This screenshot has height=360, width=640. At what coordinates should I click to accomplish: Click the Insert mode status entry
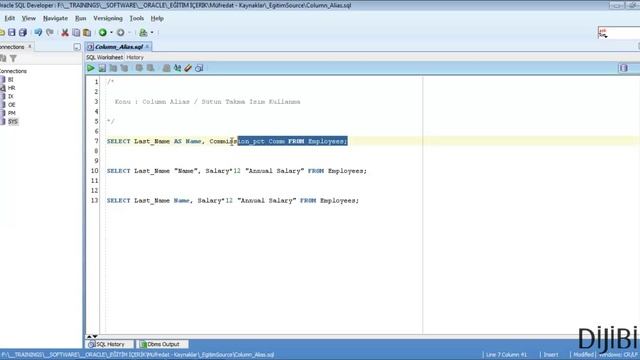(x=550, y=355)
